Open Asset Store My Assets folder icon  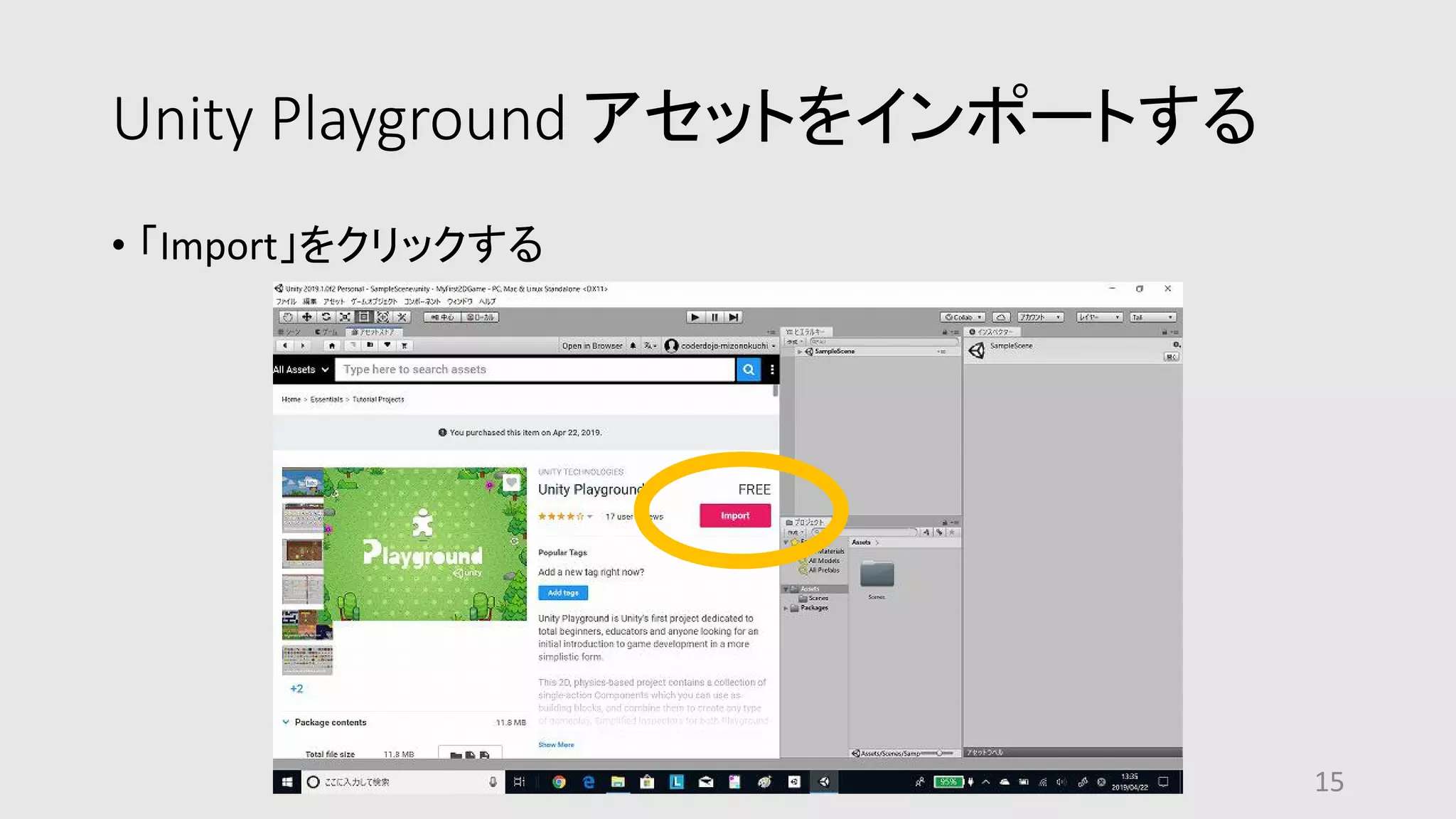pyautogui.click(x=370, y=346)
